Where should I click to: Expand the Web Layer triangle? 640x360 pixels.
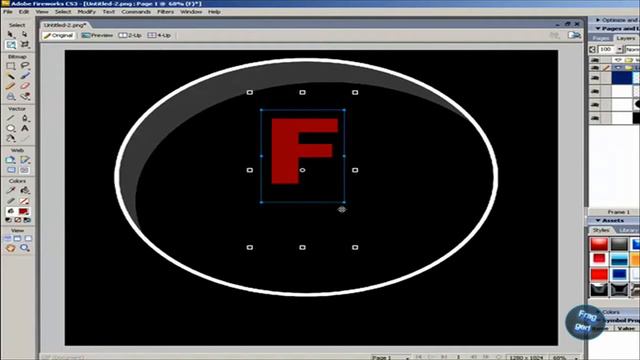click(618, 60)
